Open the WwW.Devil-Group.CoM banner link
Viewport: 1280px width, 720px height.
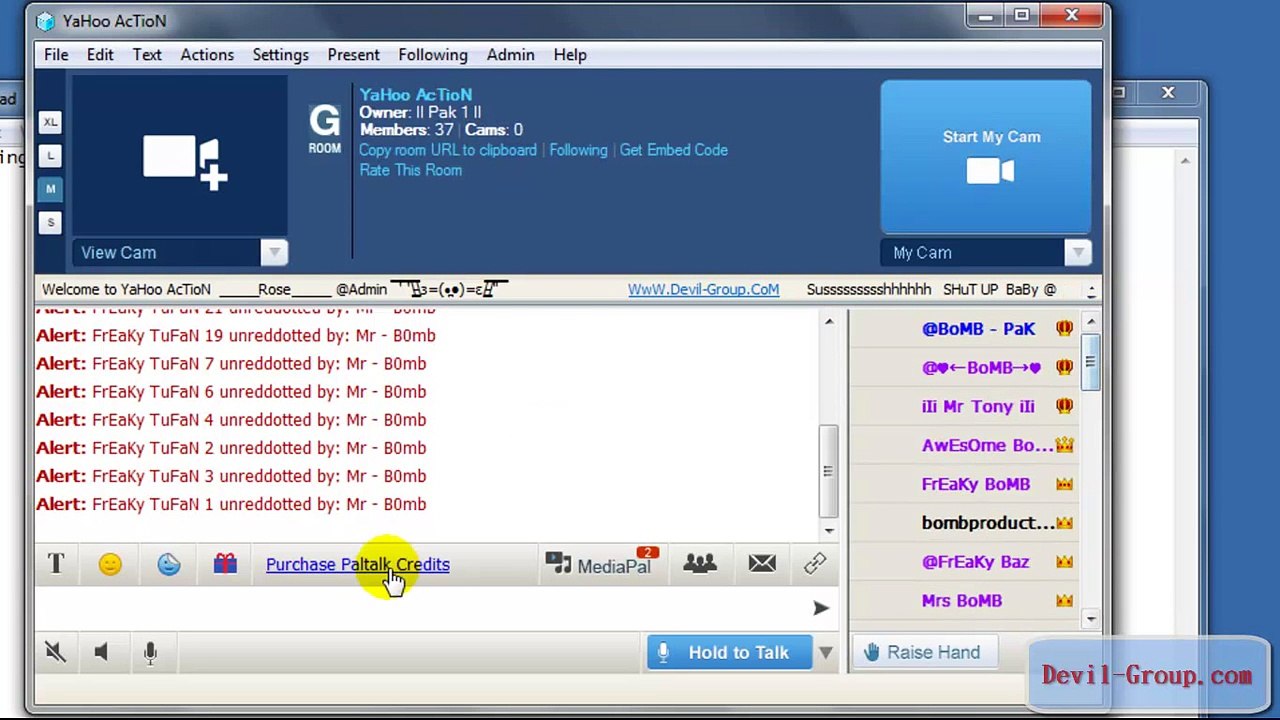pyautogui.click(x=703, y=289)
